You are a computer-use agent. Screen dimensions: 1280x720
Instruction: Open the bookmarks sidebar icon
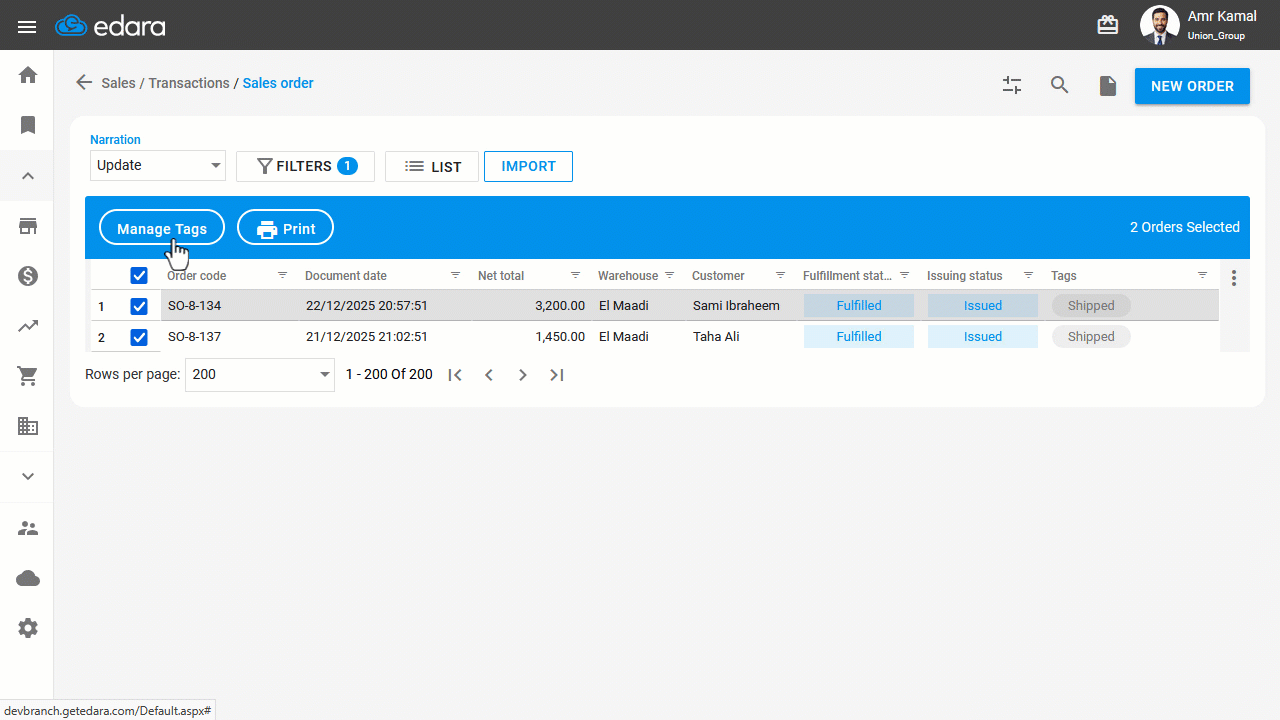click(x=28, y=125)
